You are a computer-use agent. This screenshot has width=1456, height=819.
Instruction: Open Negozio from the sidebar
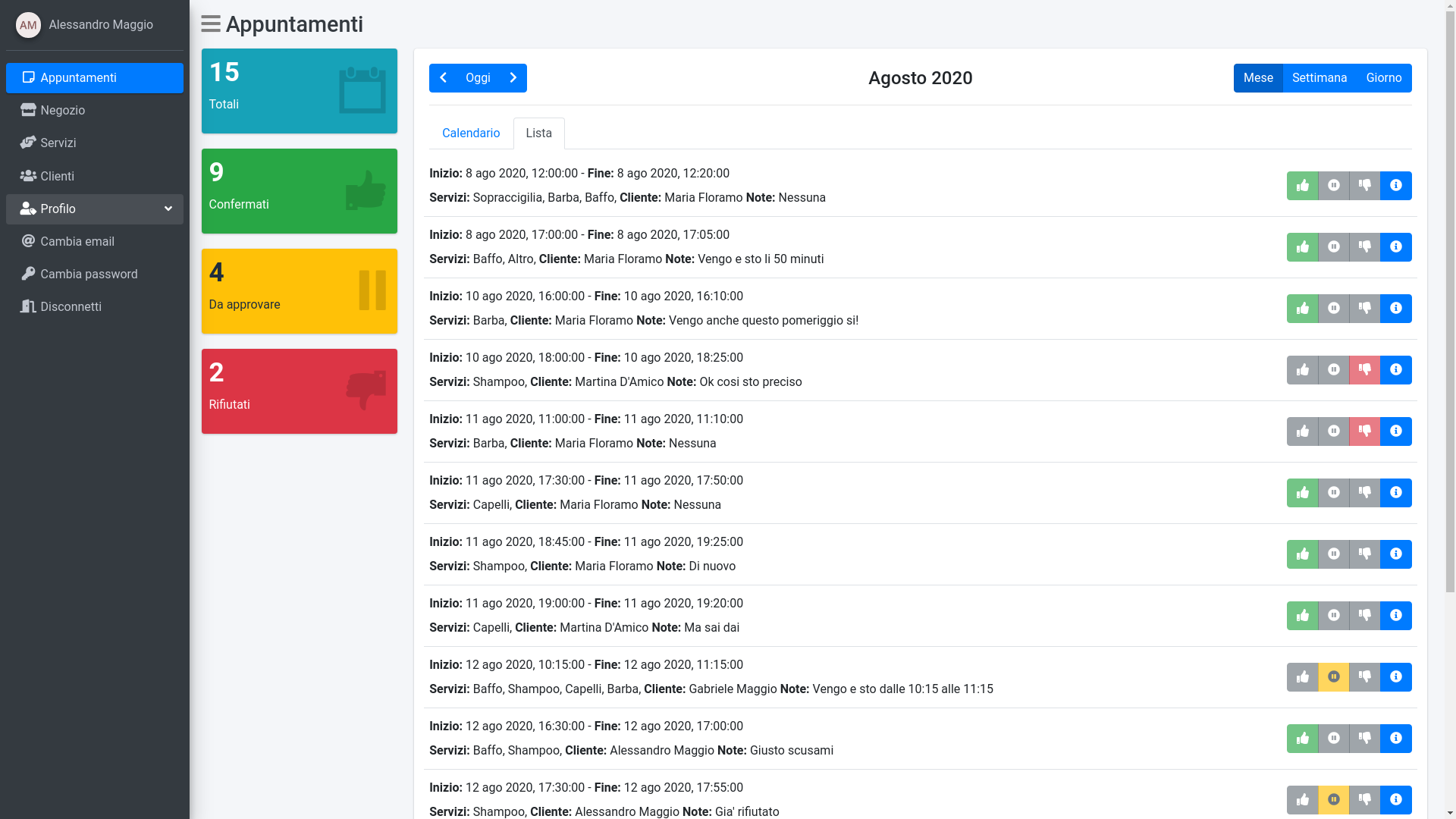(x=62, y=111)
